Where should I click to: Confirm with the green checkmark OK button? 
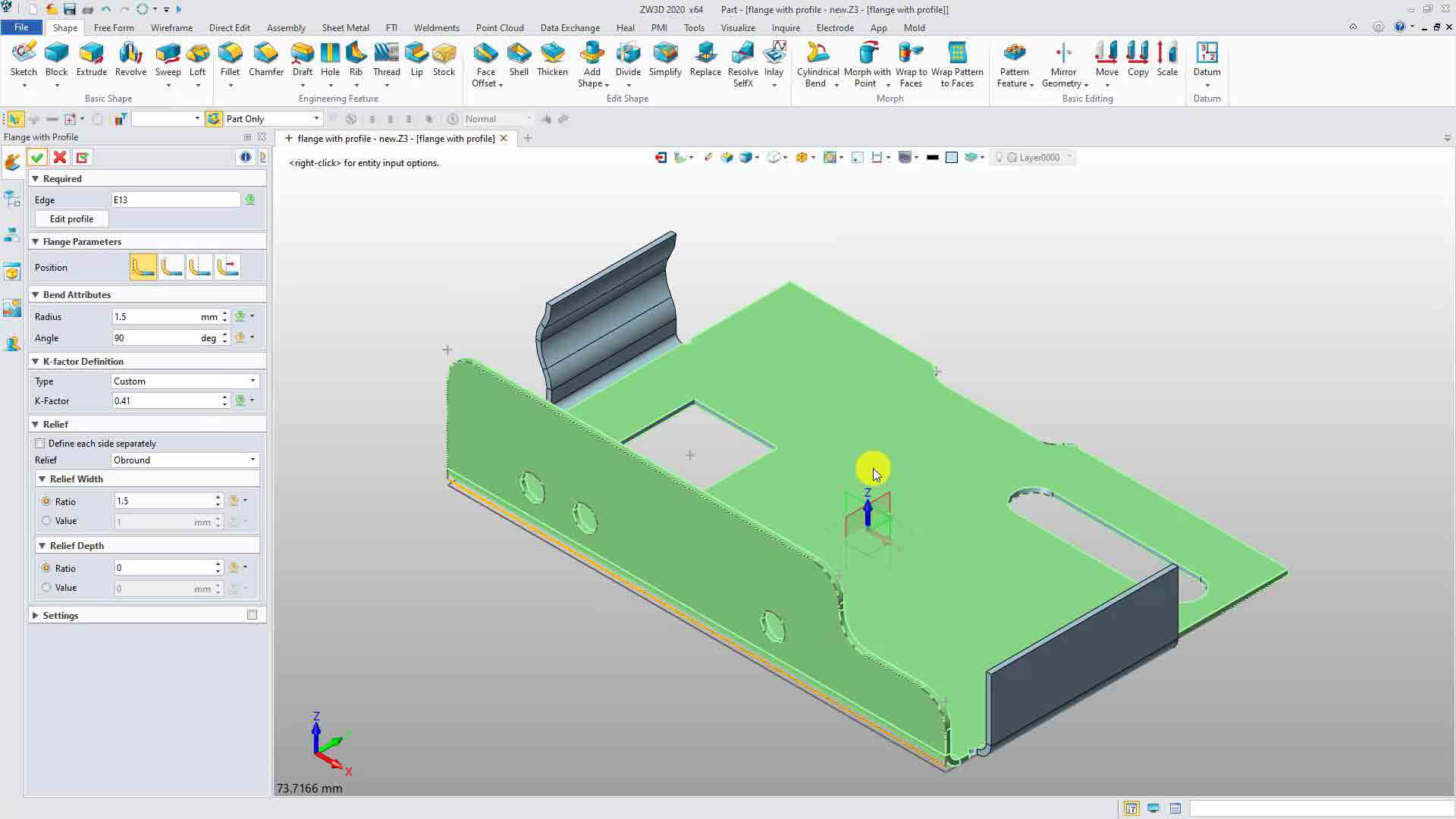[x=36, y=157]
